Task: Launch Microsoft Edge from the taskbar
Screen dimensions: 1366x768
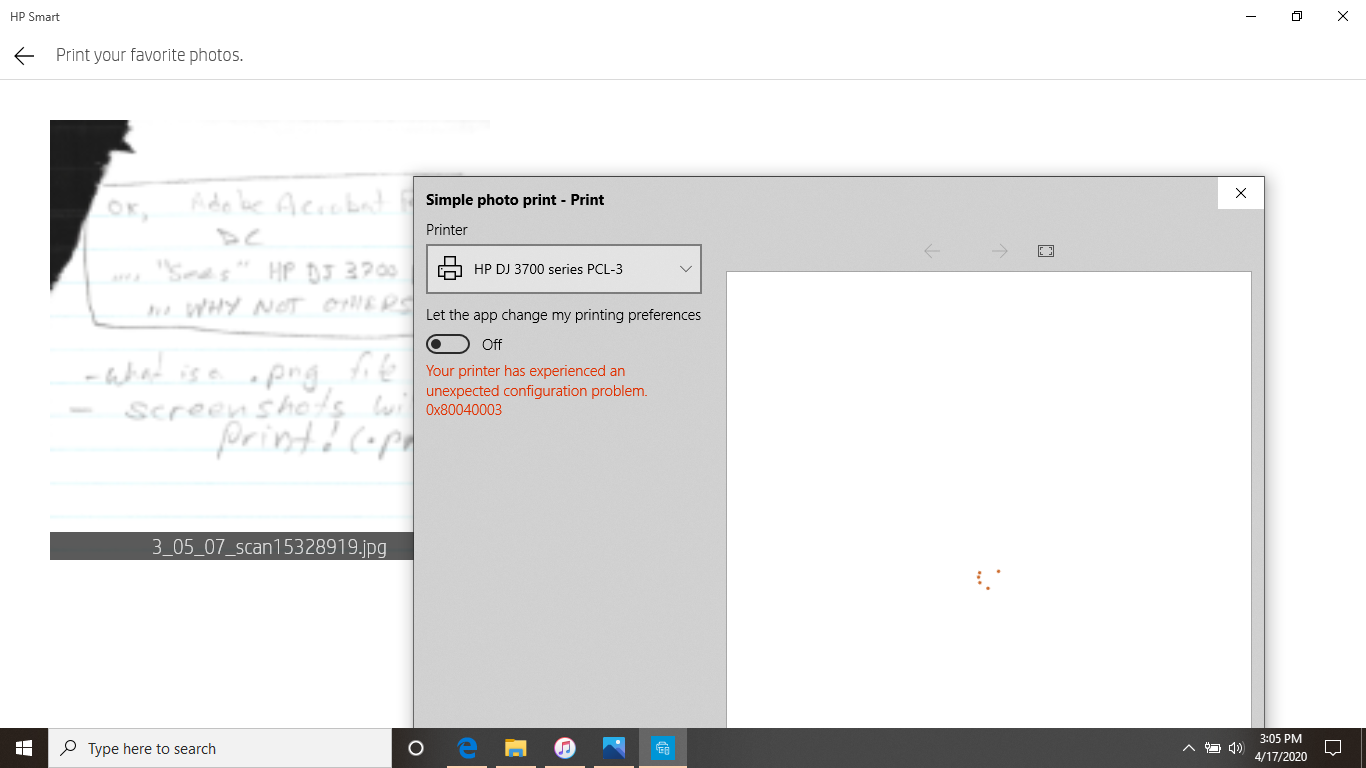Action: 467,748
